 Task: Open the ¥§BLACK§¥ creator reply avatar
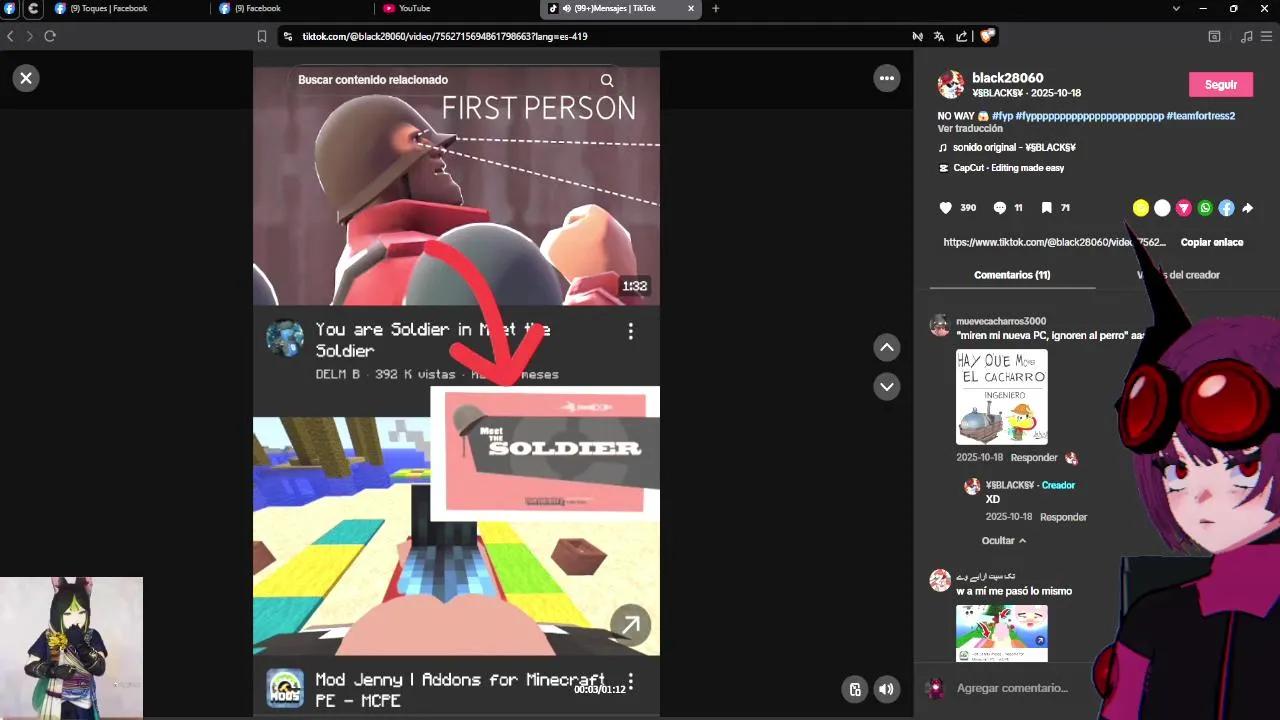(972, 487)
